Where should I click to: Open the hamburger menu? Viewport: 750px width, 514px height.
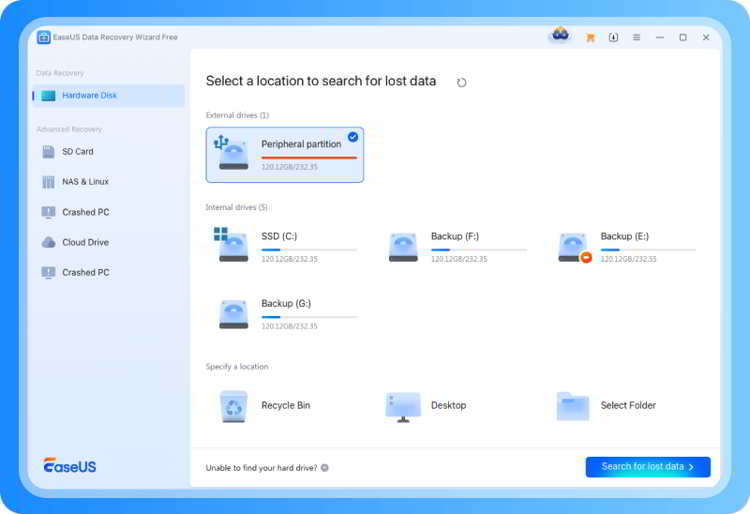coord(636,37)
